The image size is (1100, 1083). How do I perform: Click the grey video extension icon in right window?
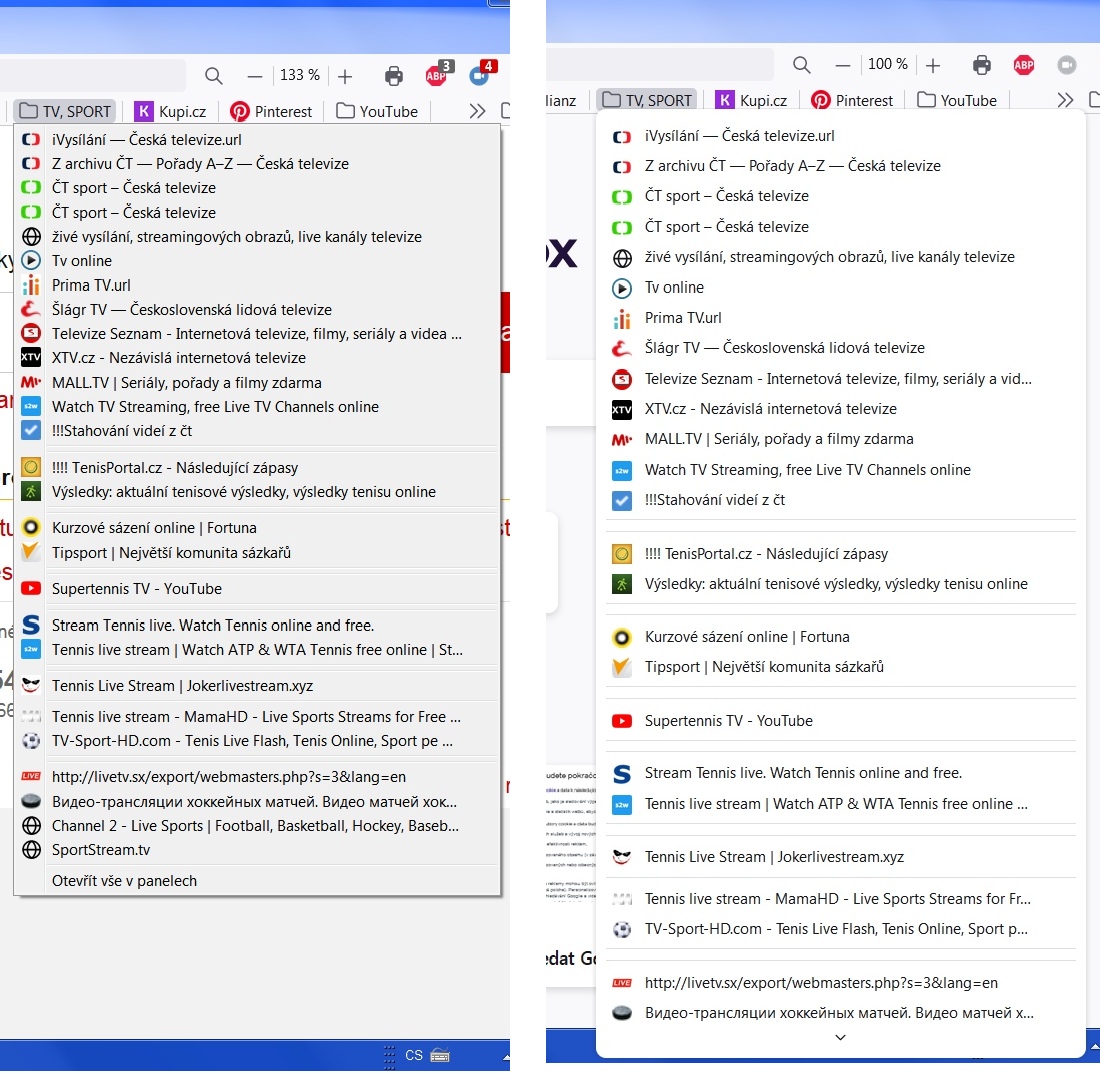[1066, 65]
